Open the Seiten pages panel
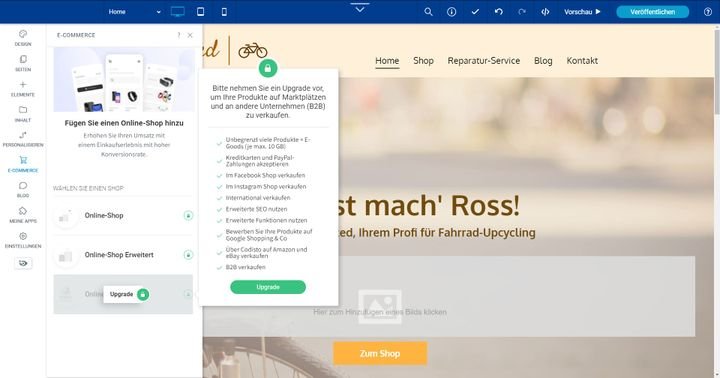The width and height of the screenshot is (720, 378). 23,63
